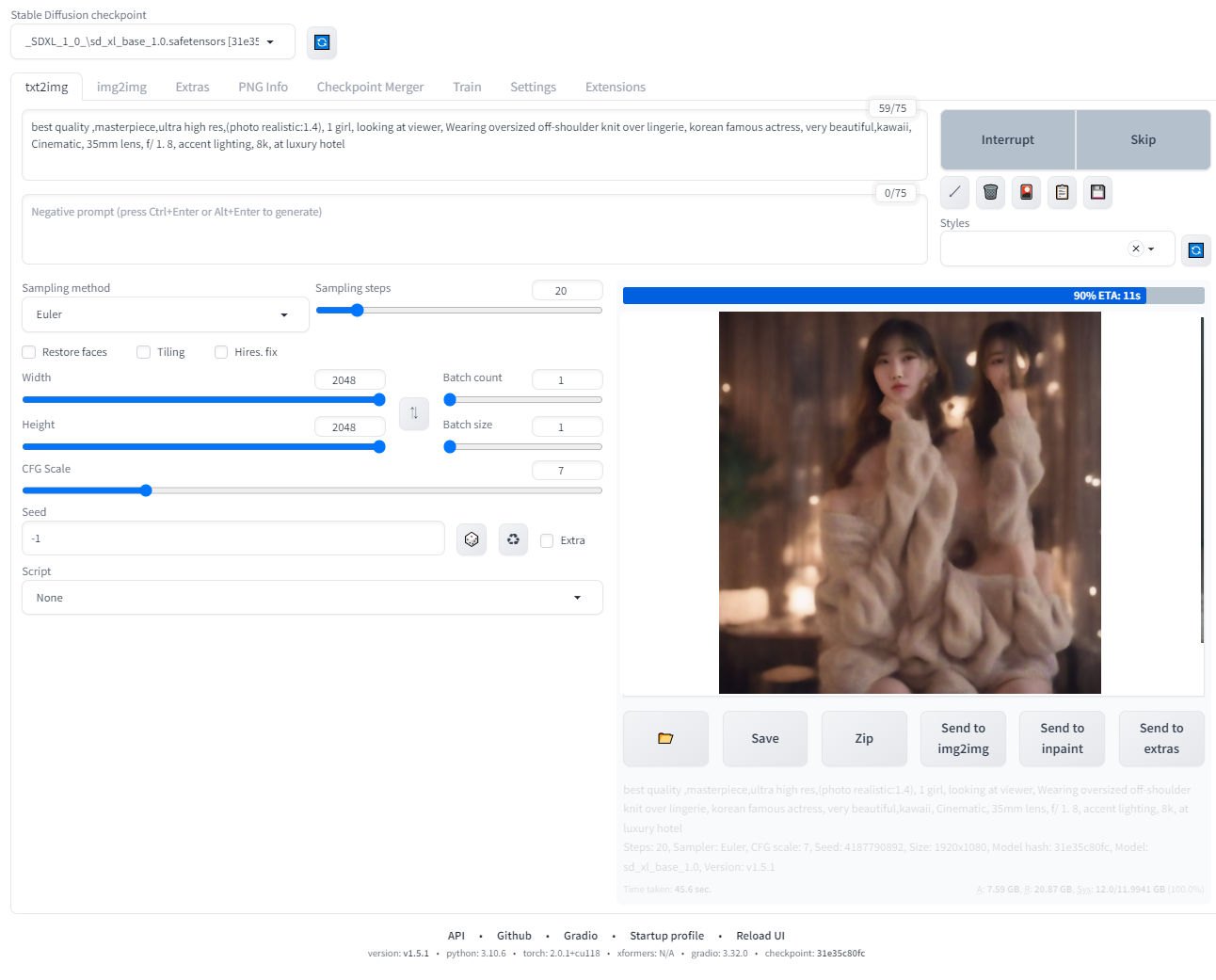Viewport: 1216px width, 980px height.
Task: Click the extra networks card icon
Action: tap(1026, 192)
